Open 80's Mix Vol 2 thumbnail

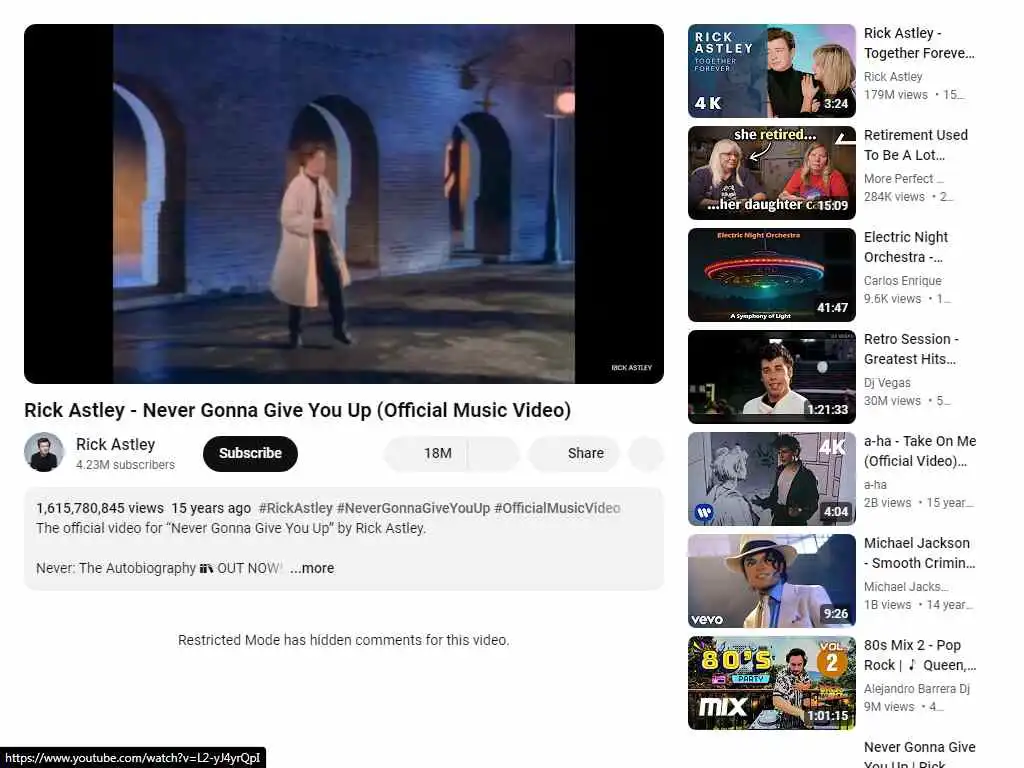771,682
